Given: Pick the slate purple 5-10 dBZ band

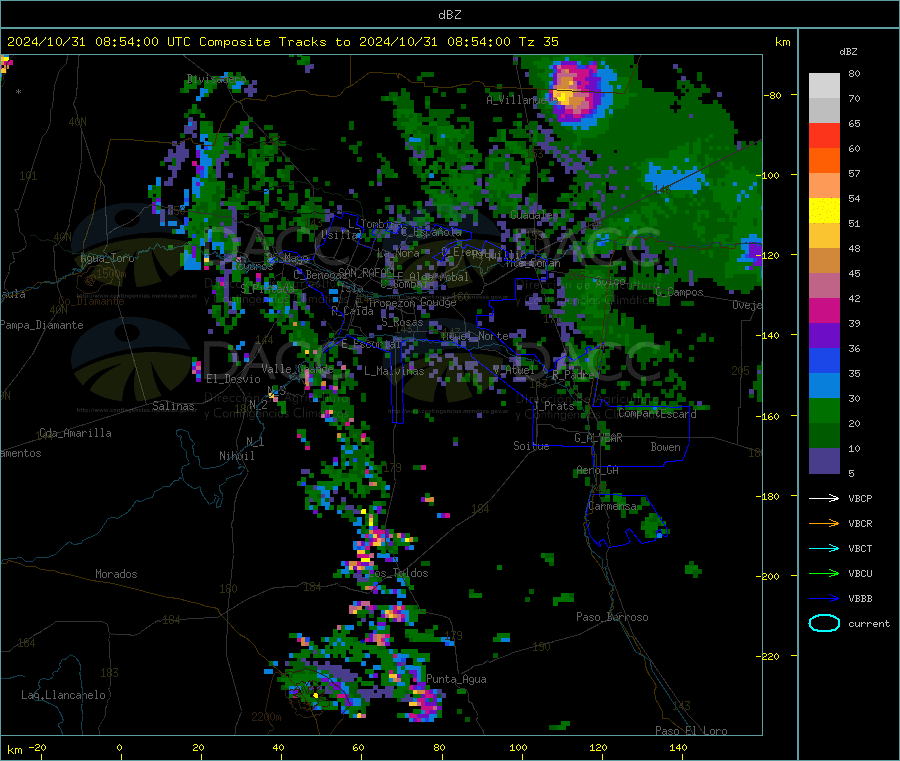Looking at the screenshot, I should [824, 461].
